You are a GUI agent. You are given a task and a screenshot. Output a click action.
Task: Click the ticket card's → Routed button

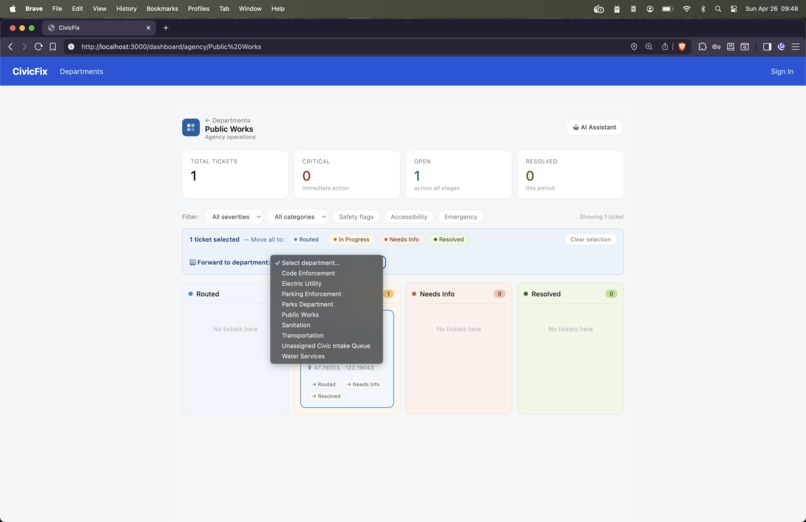tap(323, 384)
